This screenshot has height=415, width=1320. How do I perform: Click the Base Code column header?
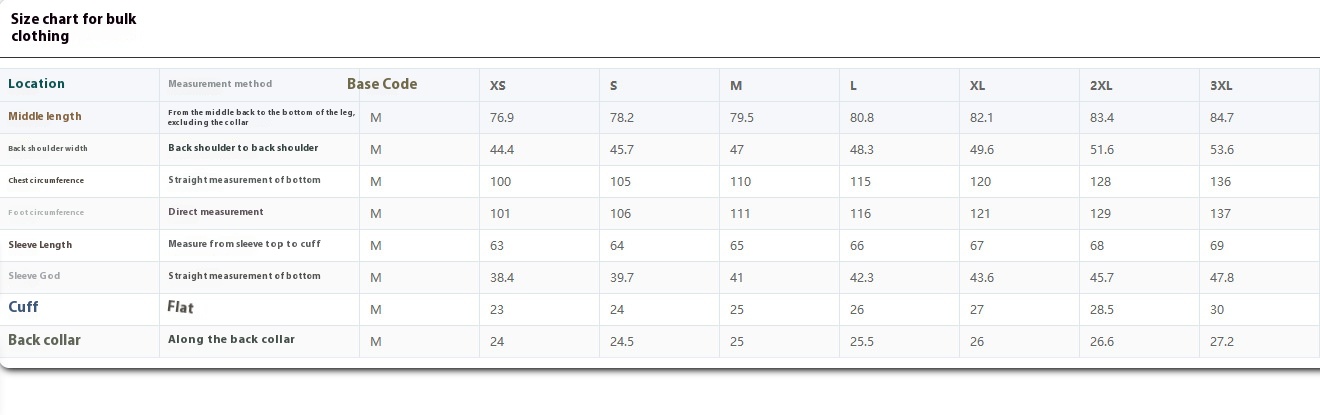(x=382, y=84)
